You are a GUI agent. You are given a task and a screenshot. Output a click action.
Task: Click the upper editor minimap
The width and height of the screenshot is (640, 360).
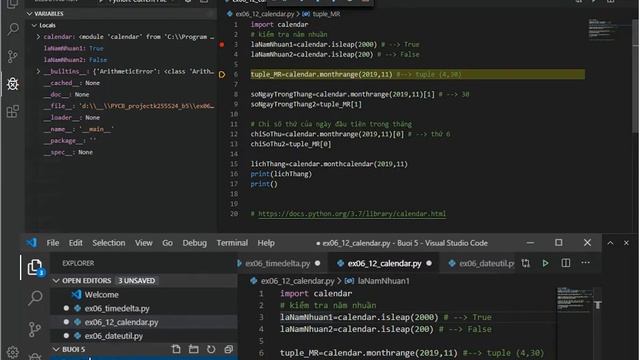[602, 29]
